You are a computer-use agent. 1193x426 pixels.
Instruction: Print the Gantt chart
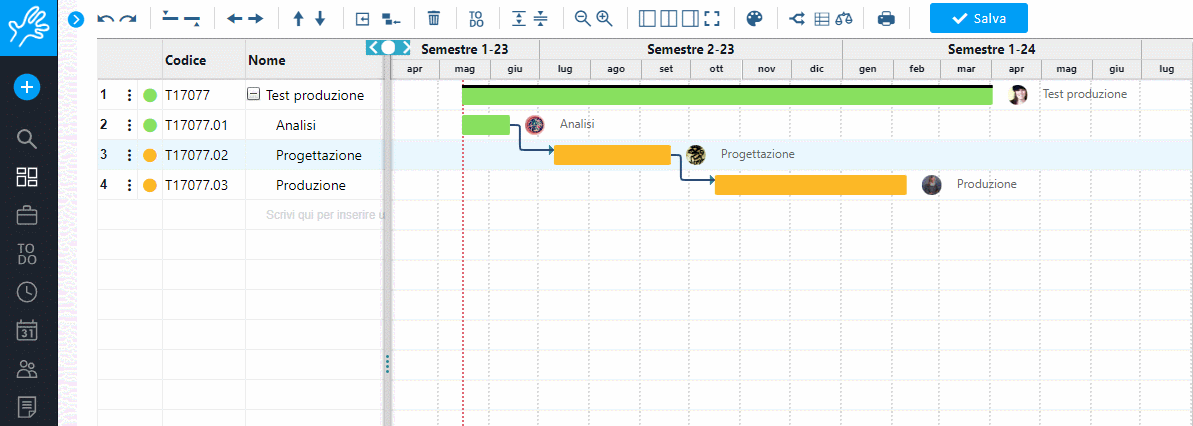pos(886,18)
